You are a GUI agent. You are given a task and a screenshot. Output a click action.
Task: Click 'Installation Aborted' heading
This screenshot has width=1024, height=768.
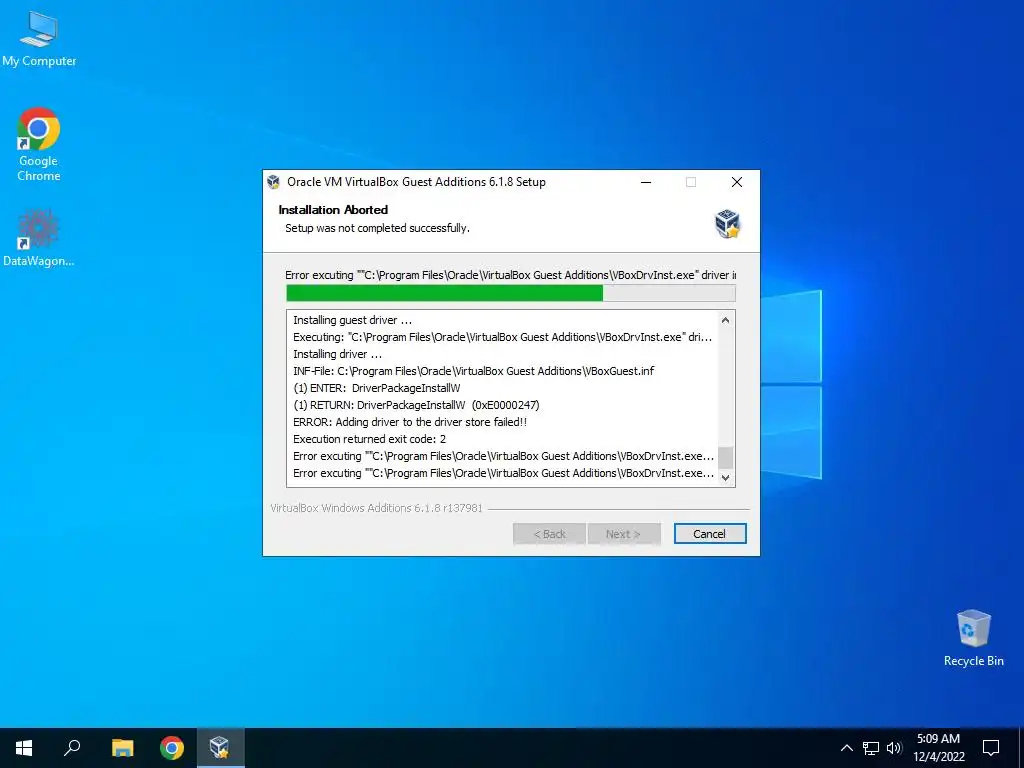click(333, 210)
